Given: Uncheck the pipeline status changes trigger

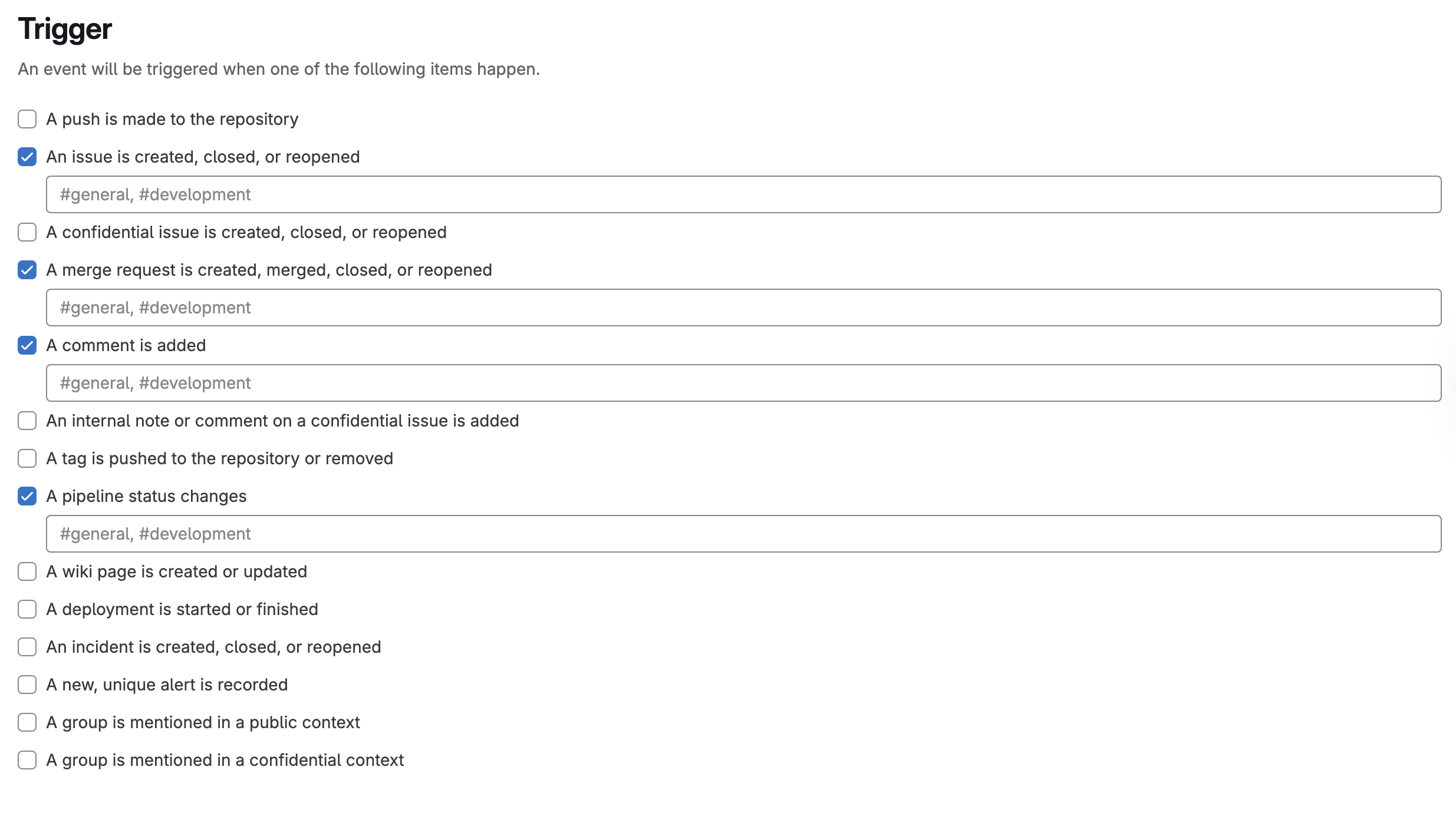Looking at the screenshot, I should tap(27, 496).
